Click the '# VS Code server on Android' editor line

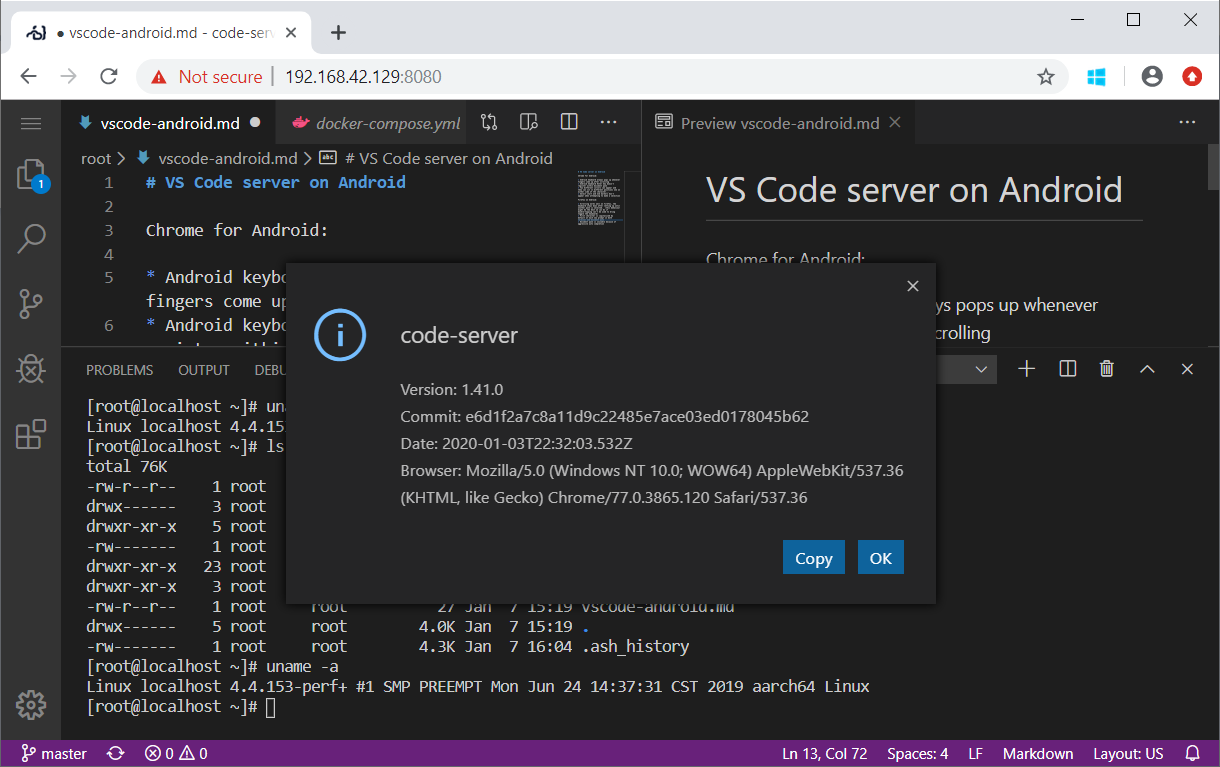coord(276,182)
